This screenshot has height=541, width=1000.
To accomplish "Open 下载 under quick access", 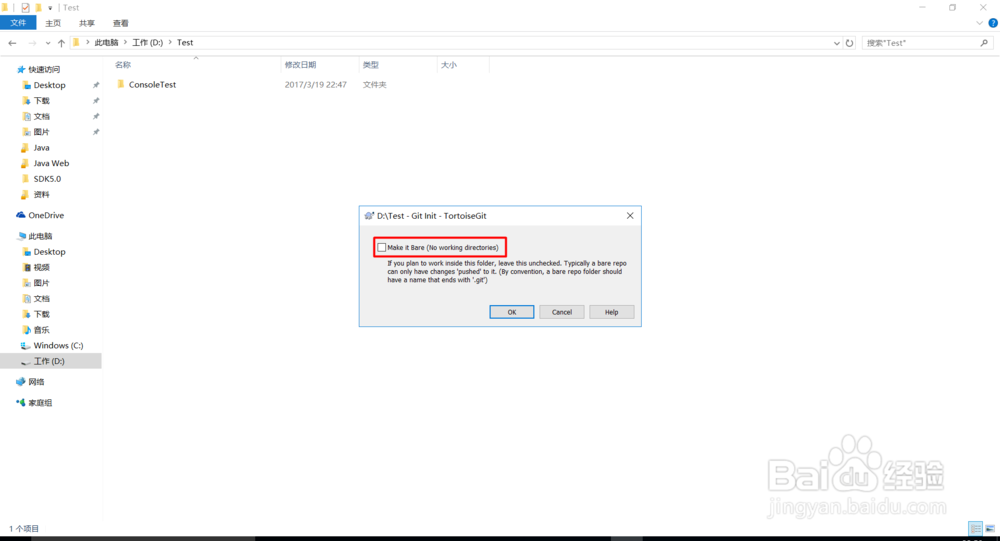I will pos(41,101).
